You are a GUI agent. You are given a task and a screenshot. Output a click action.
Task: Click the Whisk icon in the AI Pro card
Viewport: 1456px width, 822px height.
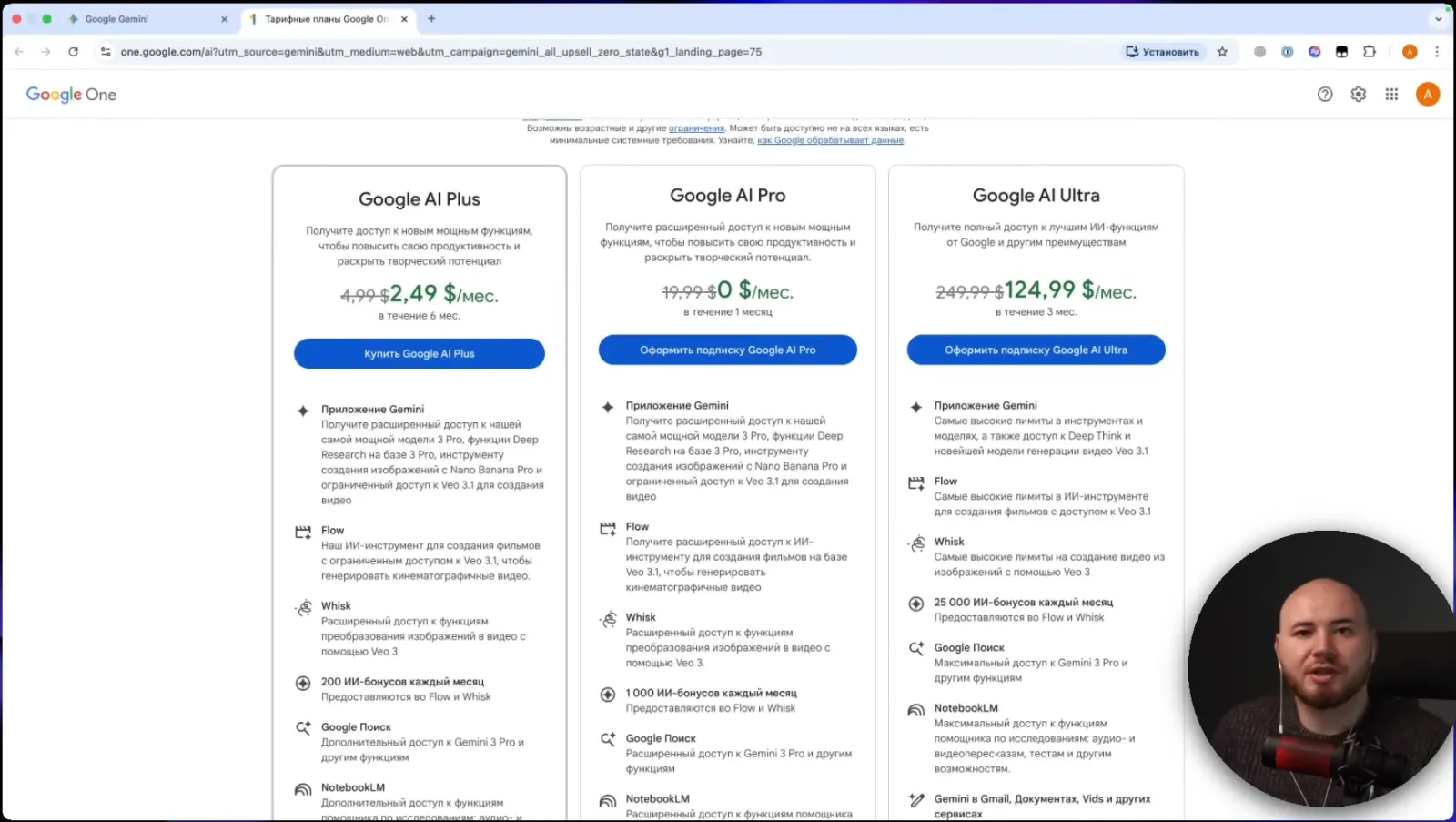pos(608,619)
